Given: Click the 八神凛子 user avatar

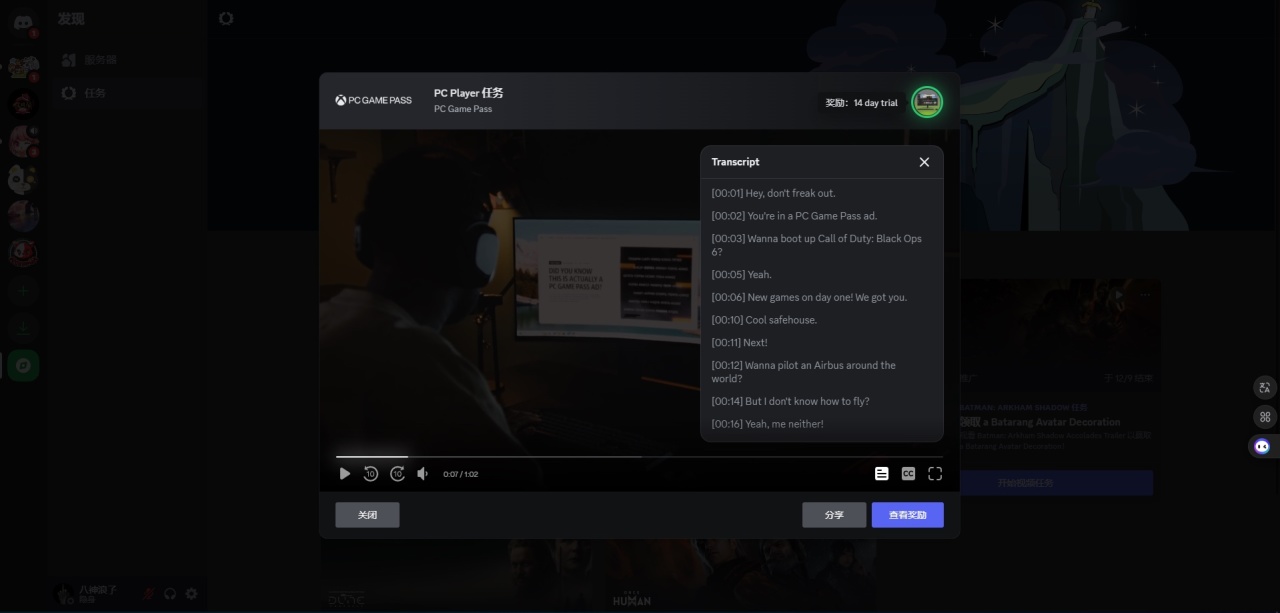Looking at the screenshot, I should pyautogui.click(x=65, y=593).
